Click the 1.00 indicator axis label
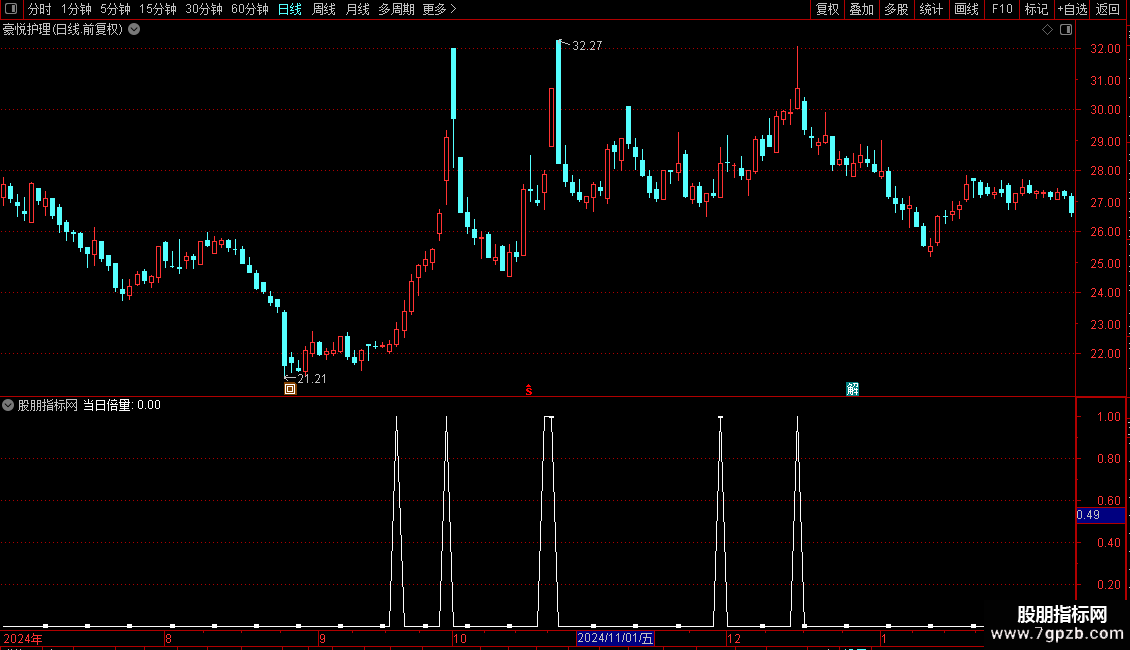 pos(1108,417)
